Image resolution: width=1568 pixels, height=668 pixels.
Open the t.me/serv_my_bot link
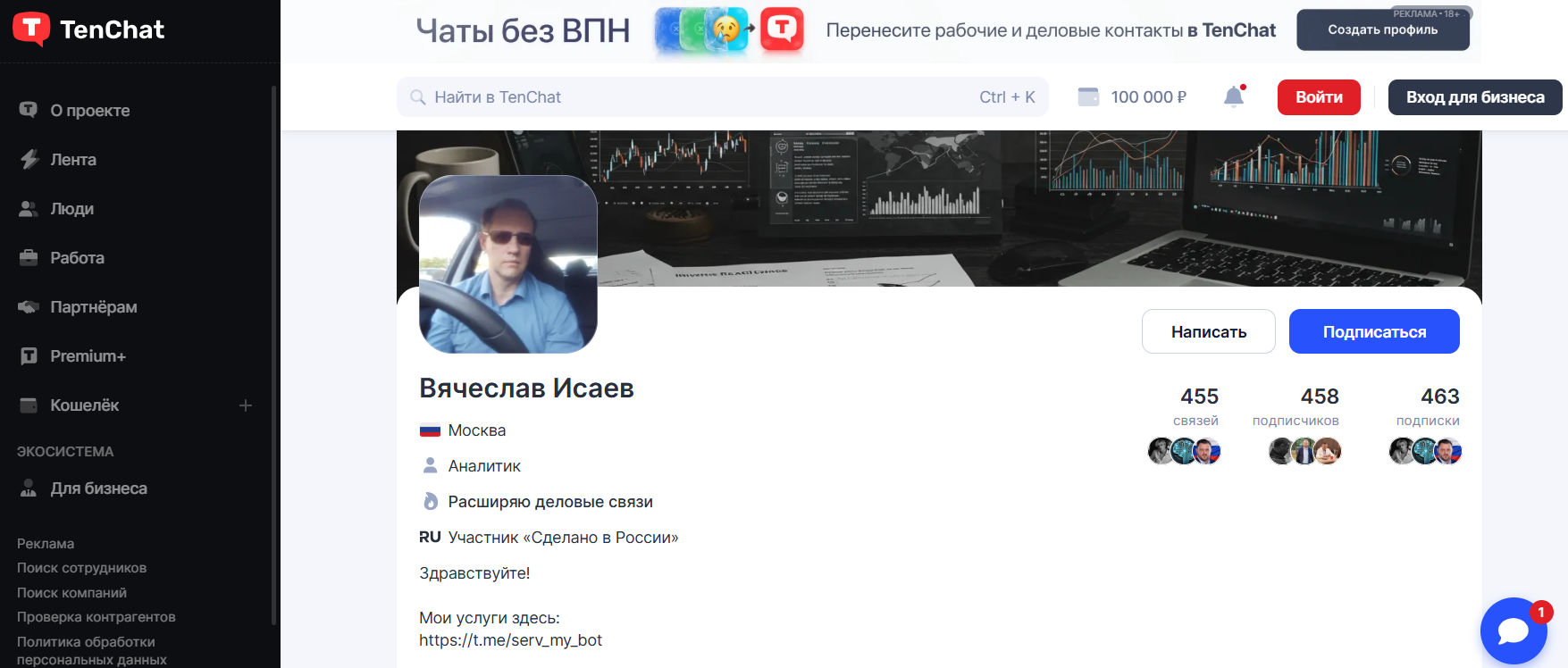510,640
